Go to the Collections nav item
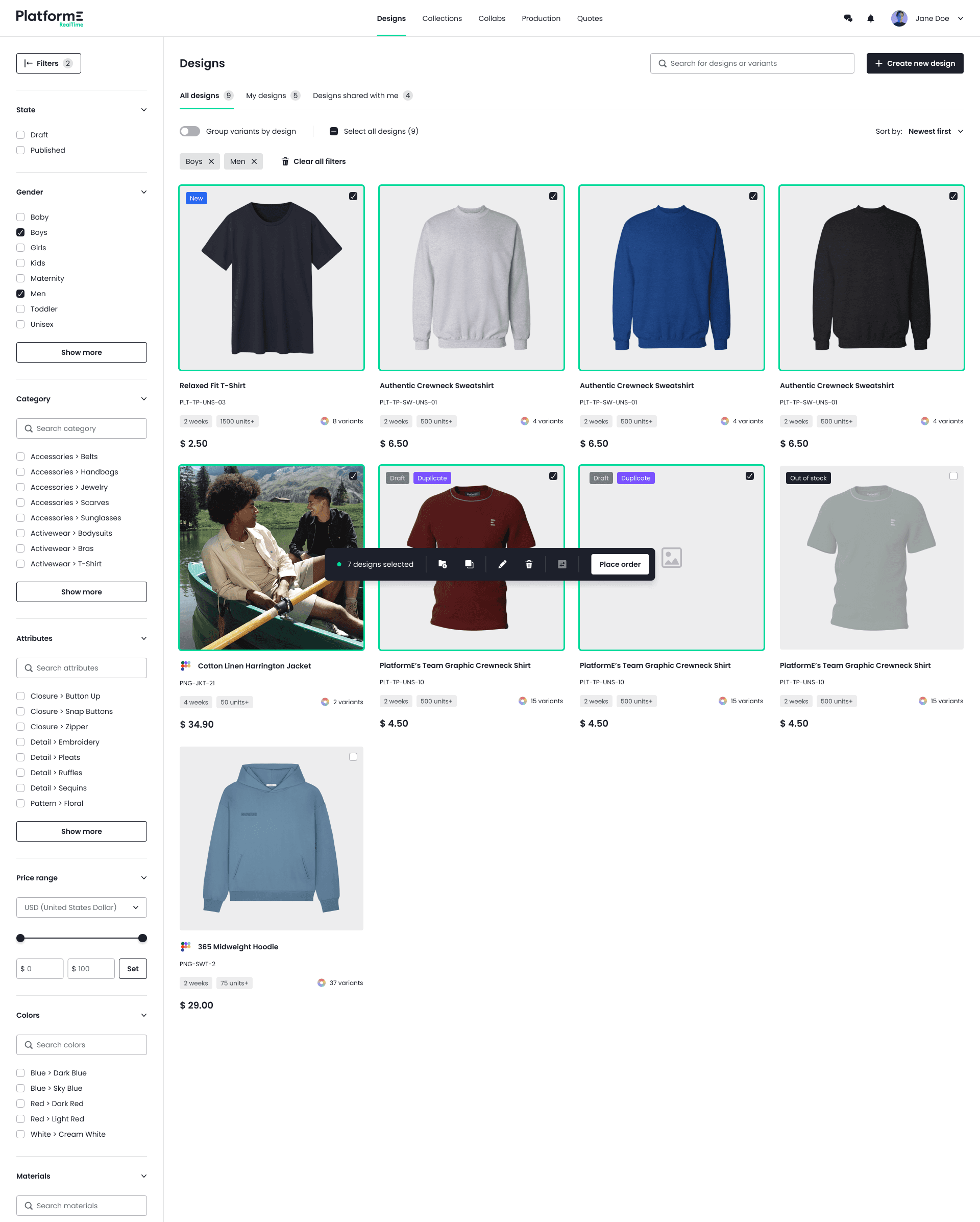The height and width of the screenshot is (1222, 980). click(442, 18)
